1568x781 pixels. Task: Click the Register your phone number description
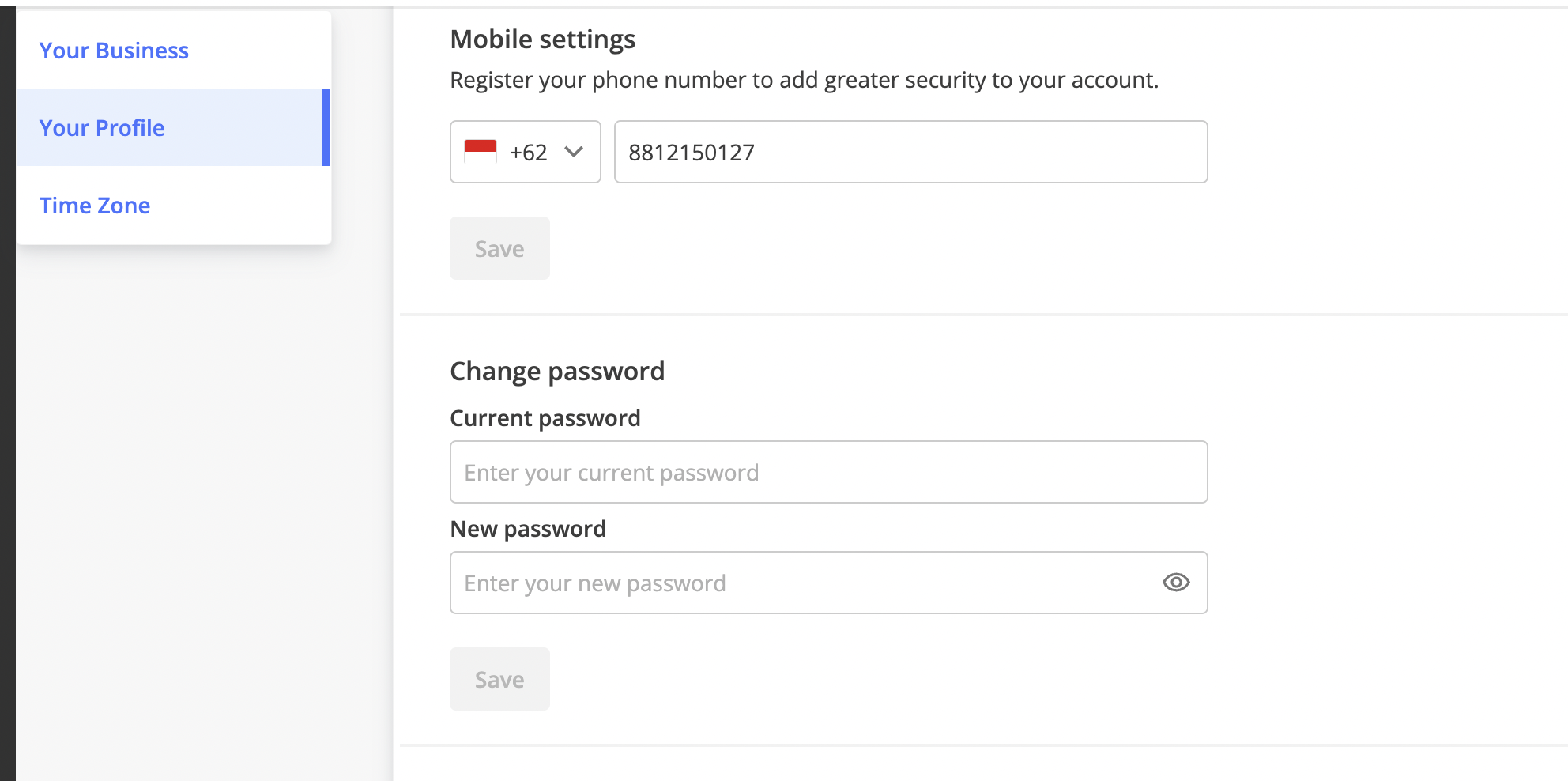(804, 80)
